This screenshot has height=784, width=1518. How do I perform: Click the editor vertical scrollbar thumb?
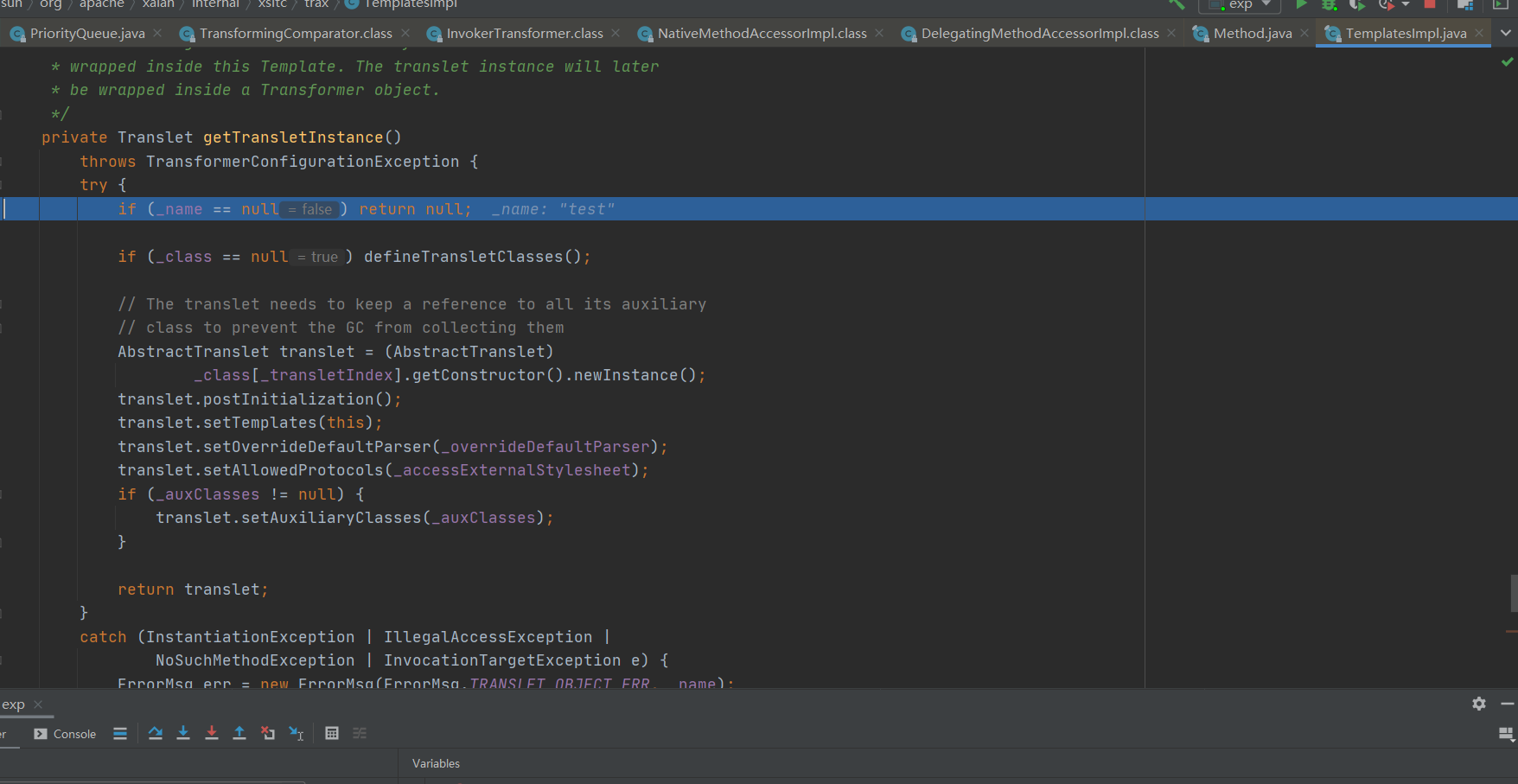click(x=1514, y=593)
